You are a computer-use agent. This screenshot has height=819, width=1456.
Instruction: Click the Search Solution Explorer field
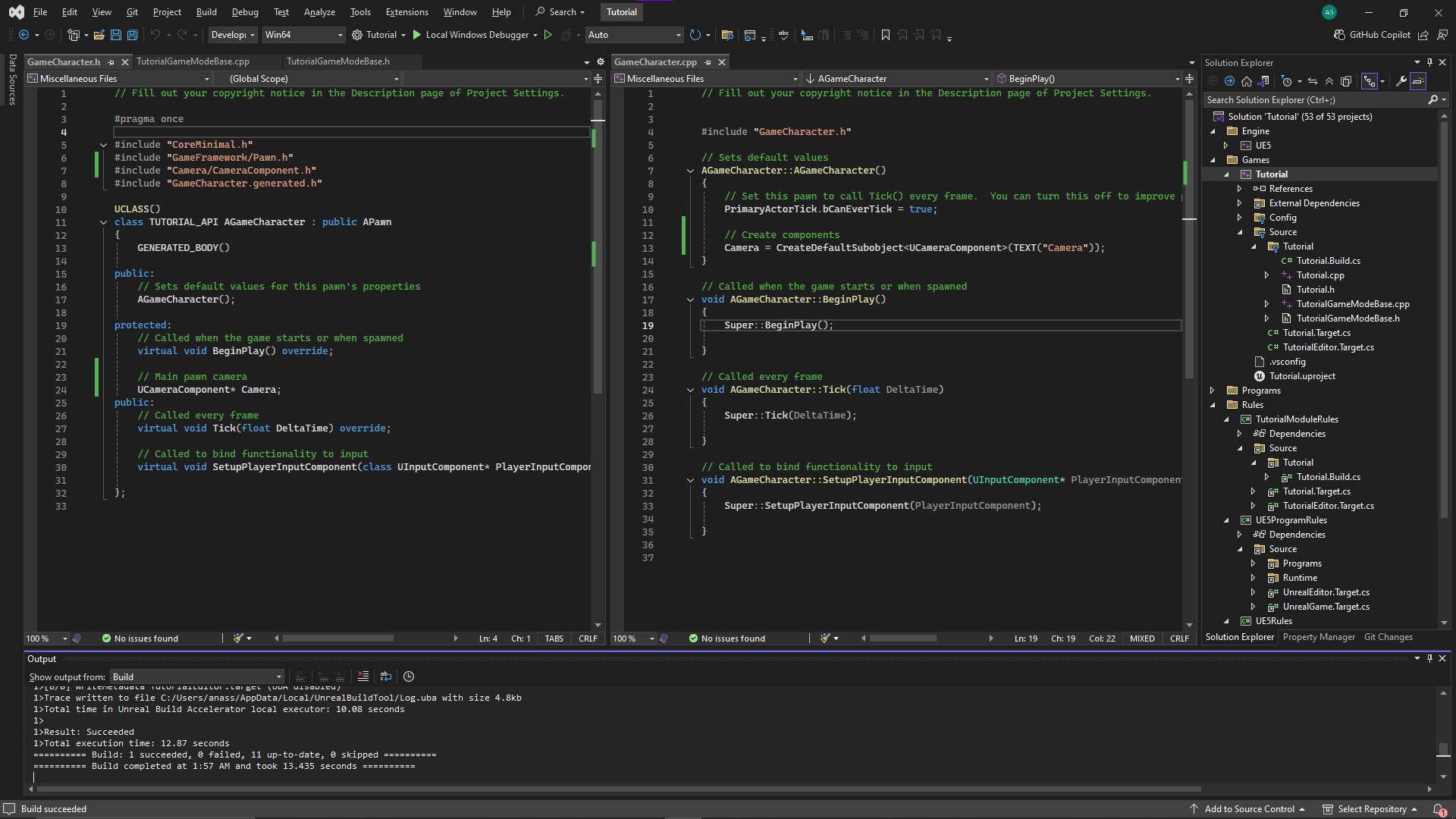1316,100
